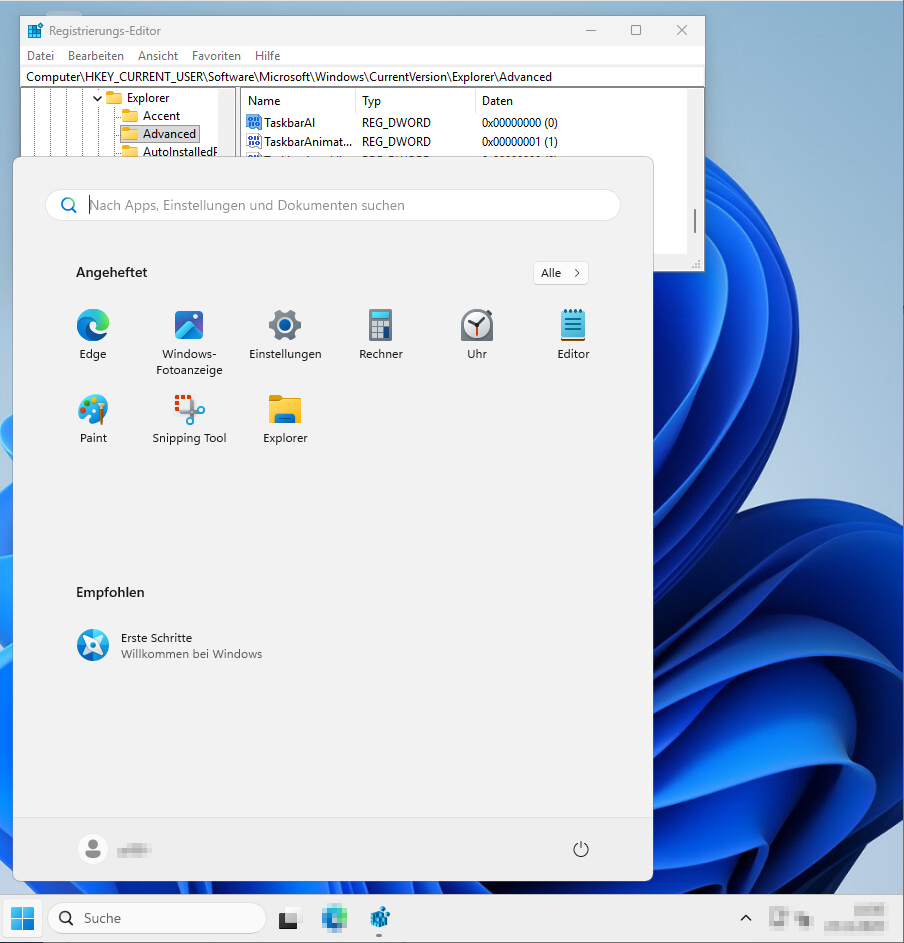Launch the Snipping Tool
This screenshot has width=904, height=943.
click(x=189, y=410)
